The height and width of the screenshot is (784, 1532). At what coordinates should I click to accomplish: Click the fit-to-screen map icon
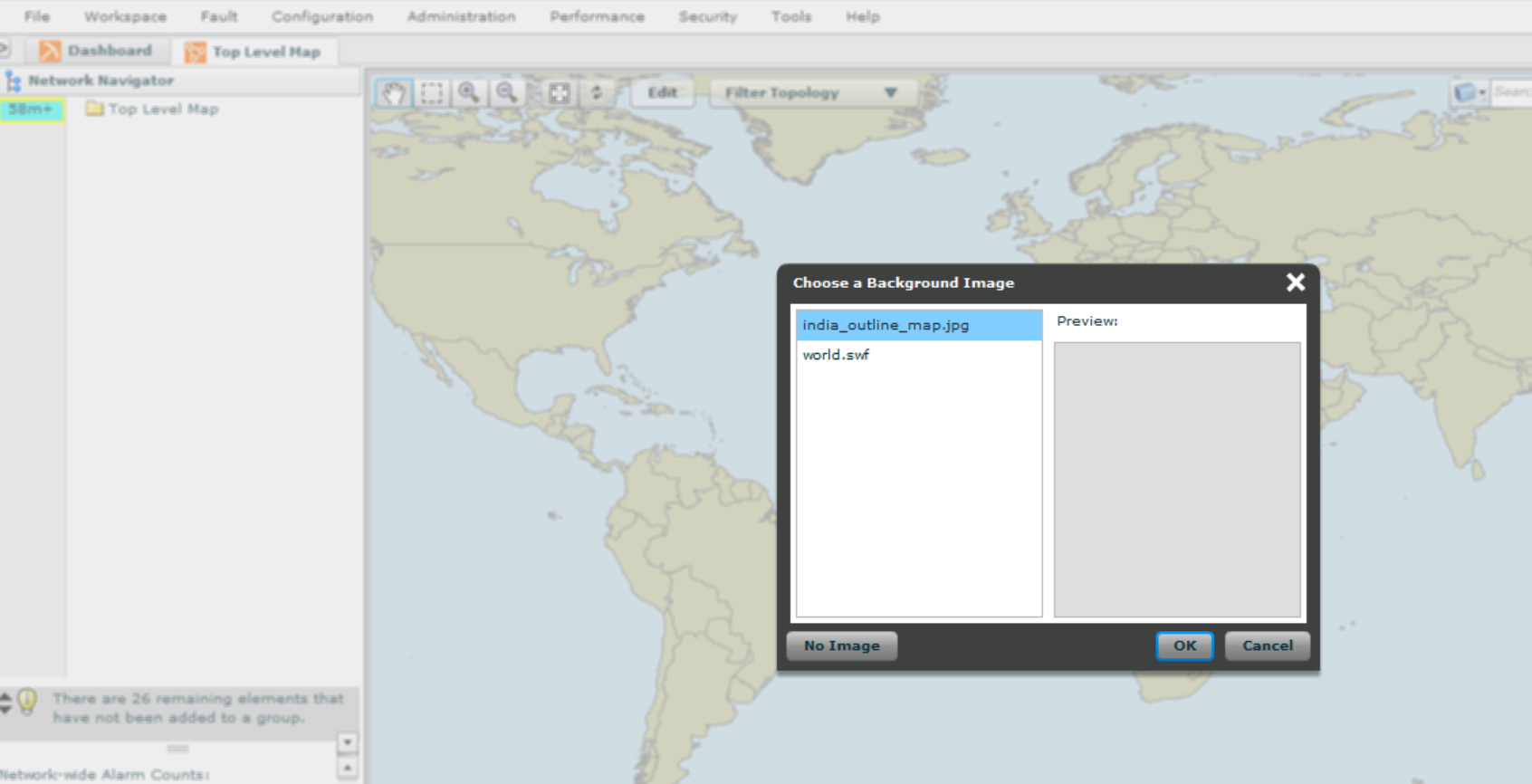(x=560, y=92)
